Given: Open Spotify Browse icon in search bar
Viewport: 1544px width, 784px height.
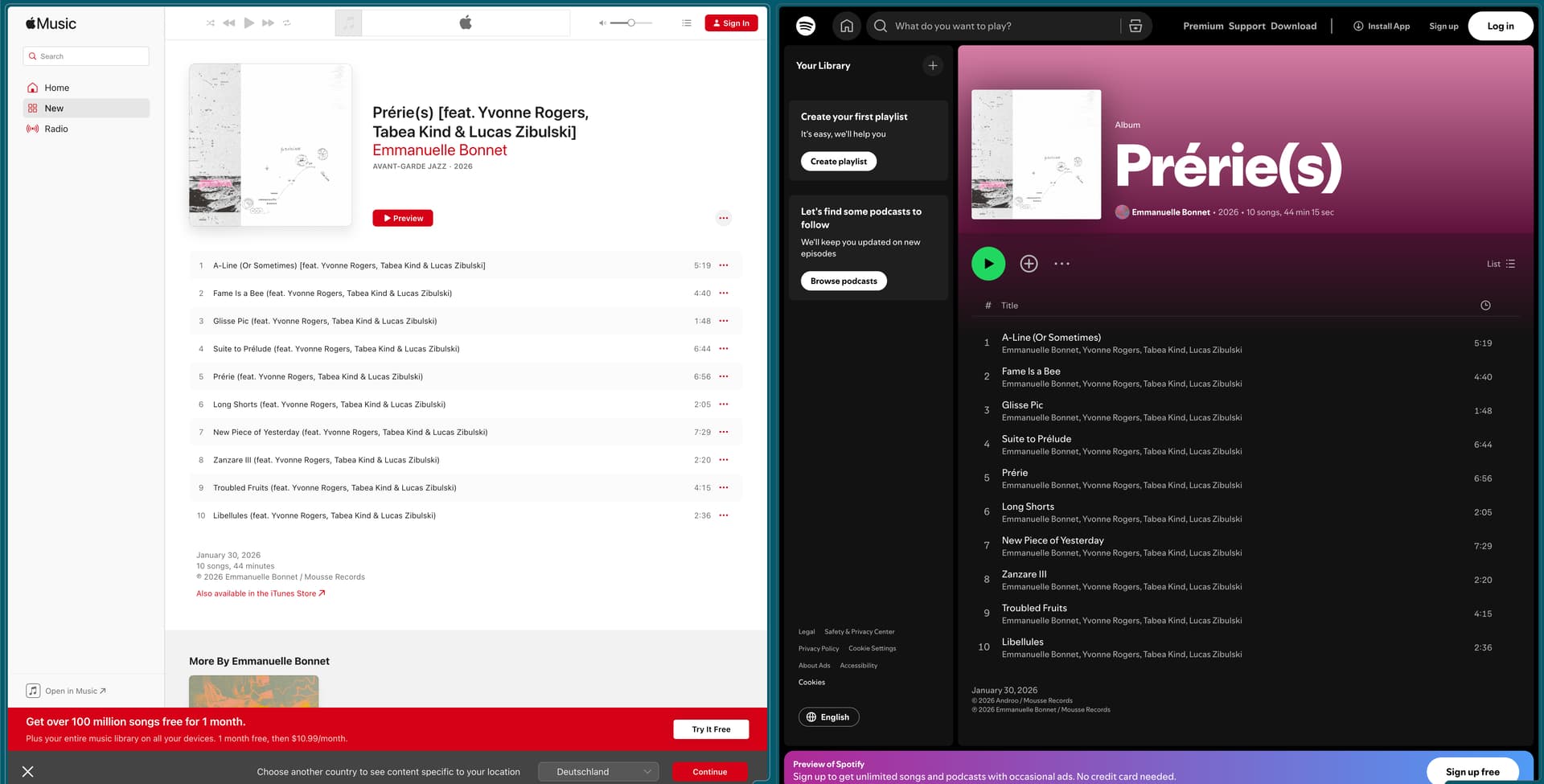Looking at the screenshot, I should [1135, 26].
